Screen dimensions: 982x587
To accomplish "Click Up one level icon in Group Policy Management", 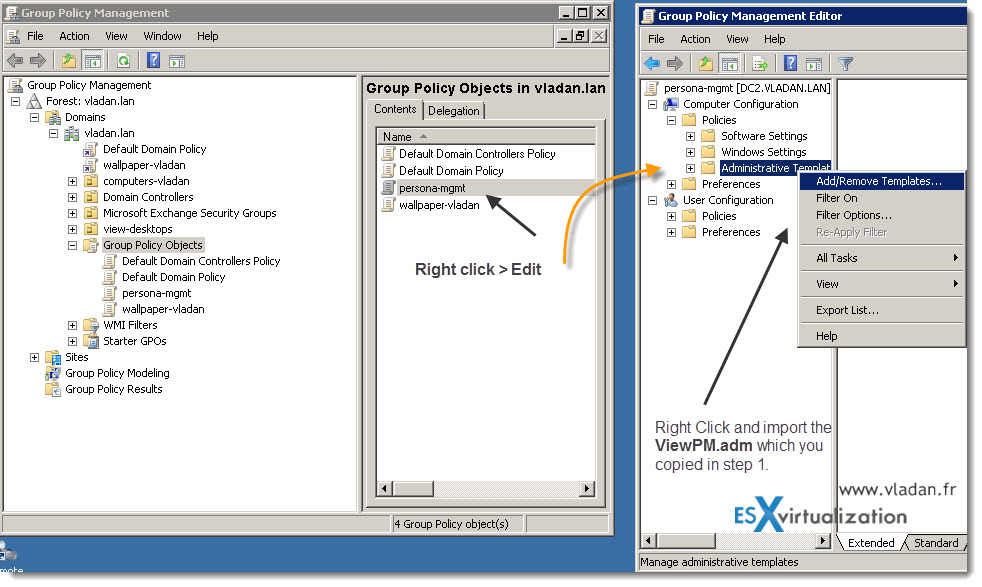I will point(69,61).
